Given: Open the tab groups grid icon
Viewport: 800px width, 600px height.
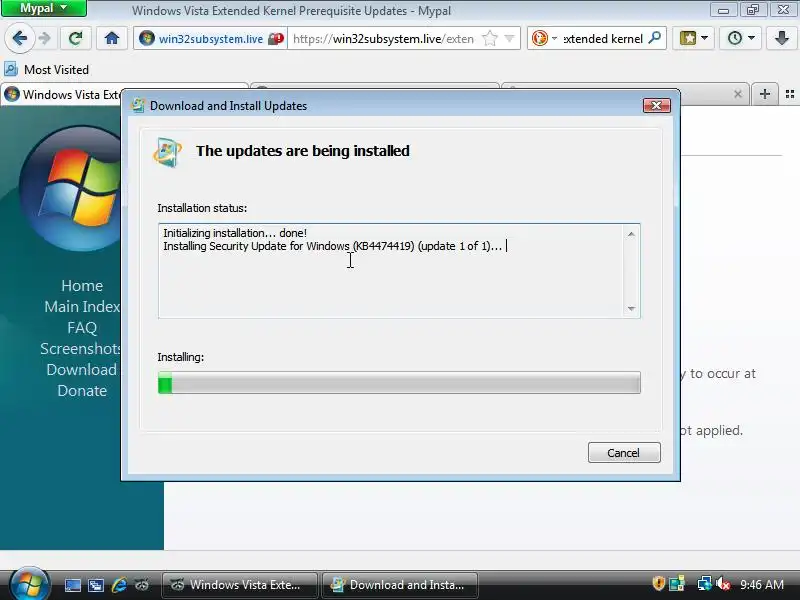Looking at the screenshot, I should [x=790, y=94].
